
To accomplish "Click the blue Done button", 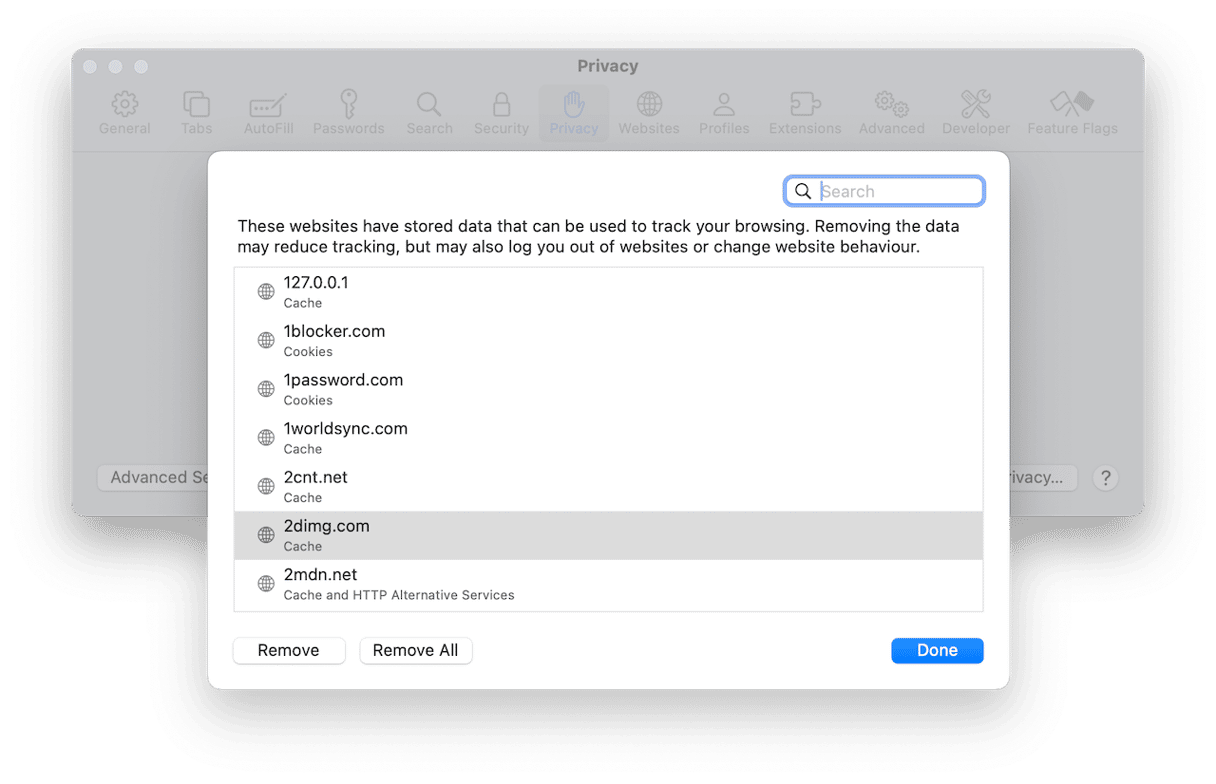I will [x=937, y=650].
